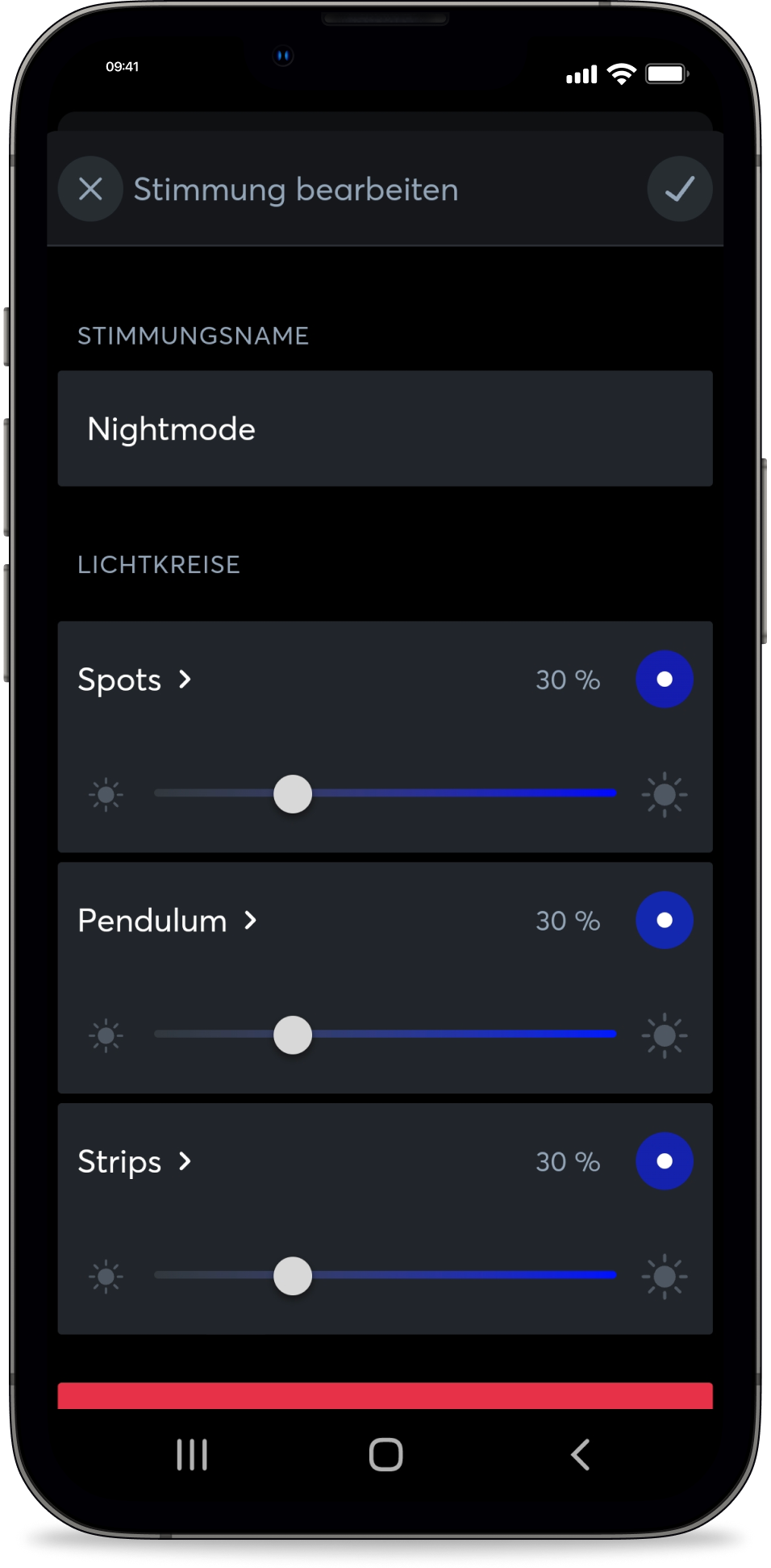Open recent apps from navigation bar

[x=192, y=1454]
